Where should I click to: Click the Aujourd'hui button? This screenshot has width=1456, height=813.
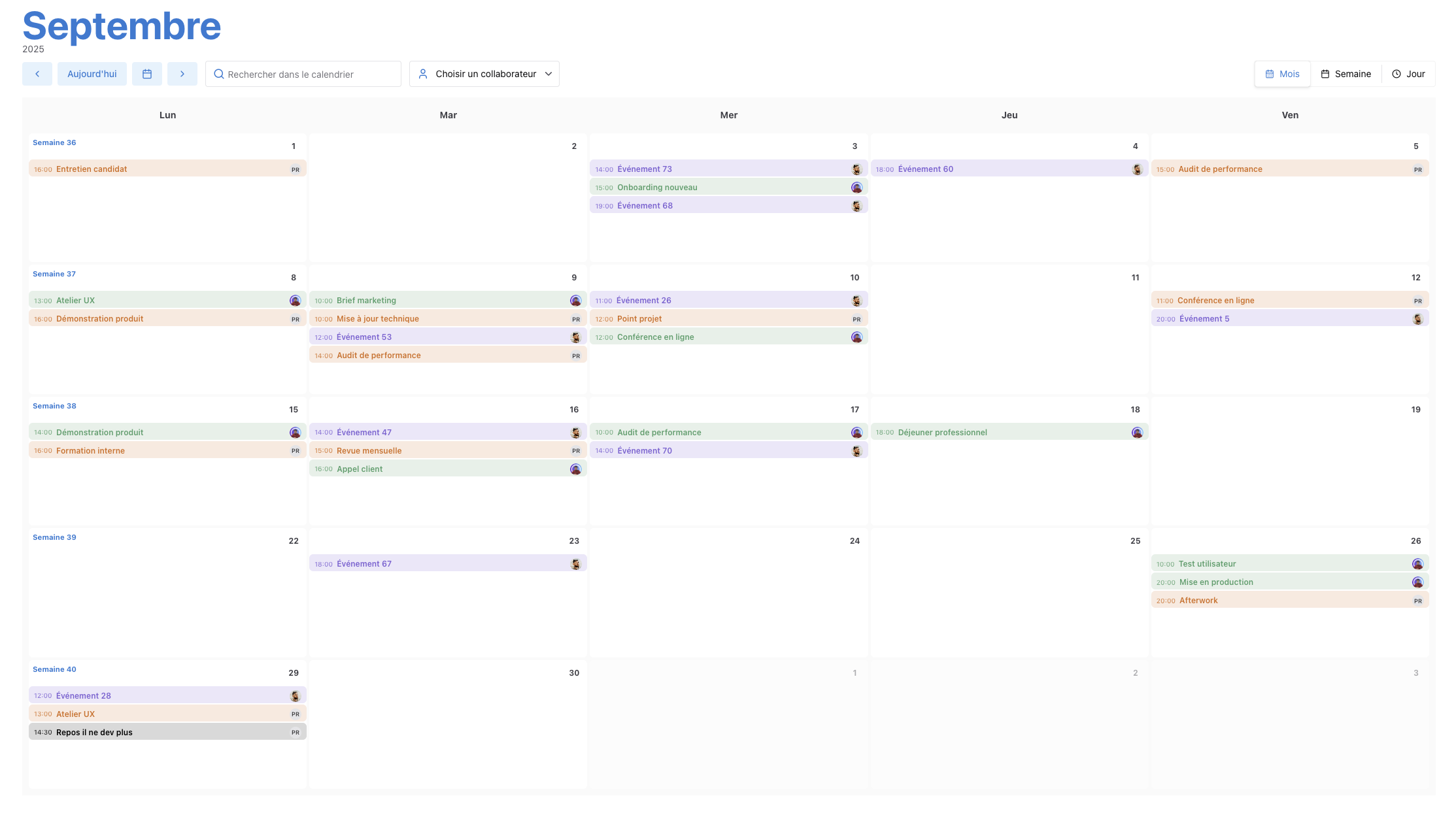[92, 74]
